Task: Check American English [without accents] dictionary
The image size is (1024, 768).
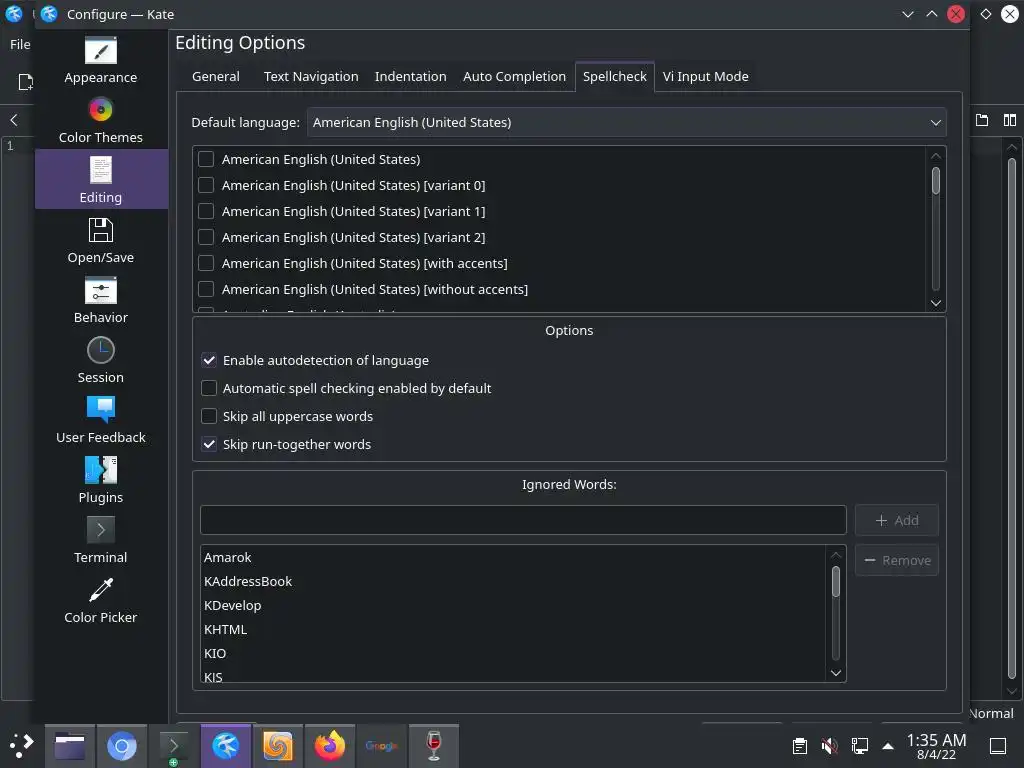Action: pos(206,289)
